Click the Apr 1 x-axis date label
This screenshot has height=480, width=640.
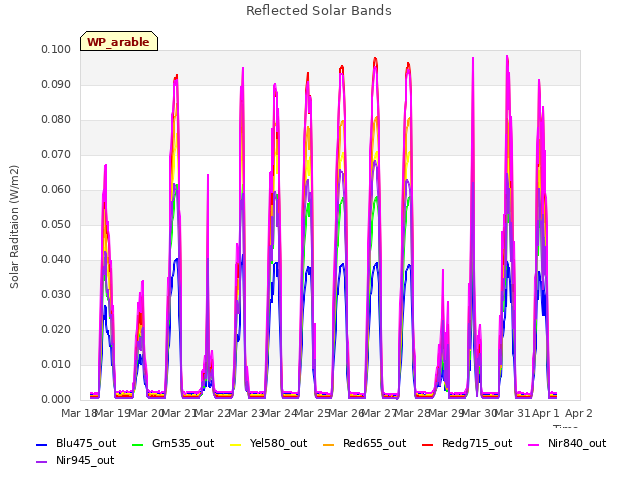(x=546, y=413)
